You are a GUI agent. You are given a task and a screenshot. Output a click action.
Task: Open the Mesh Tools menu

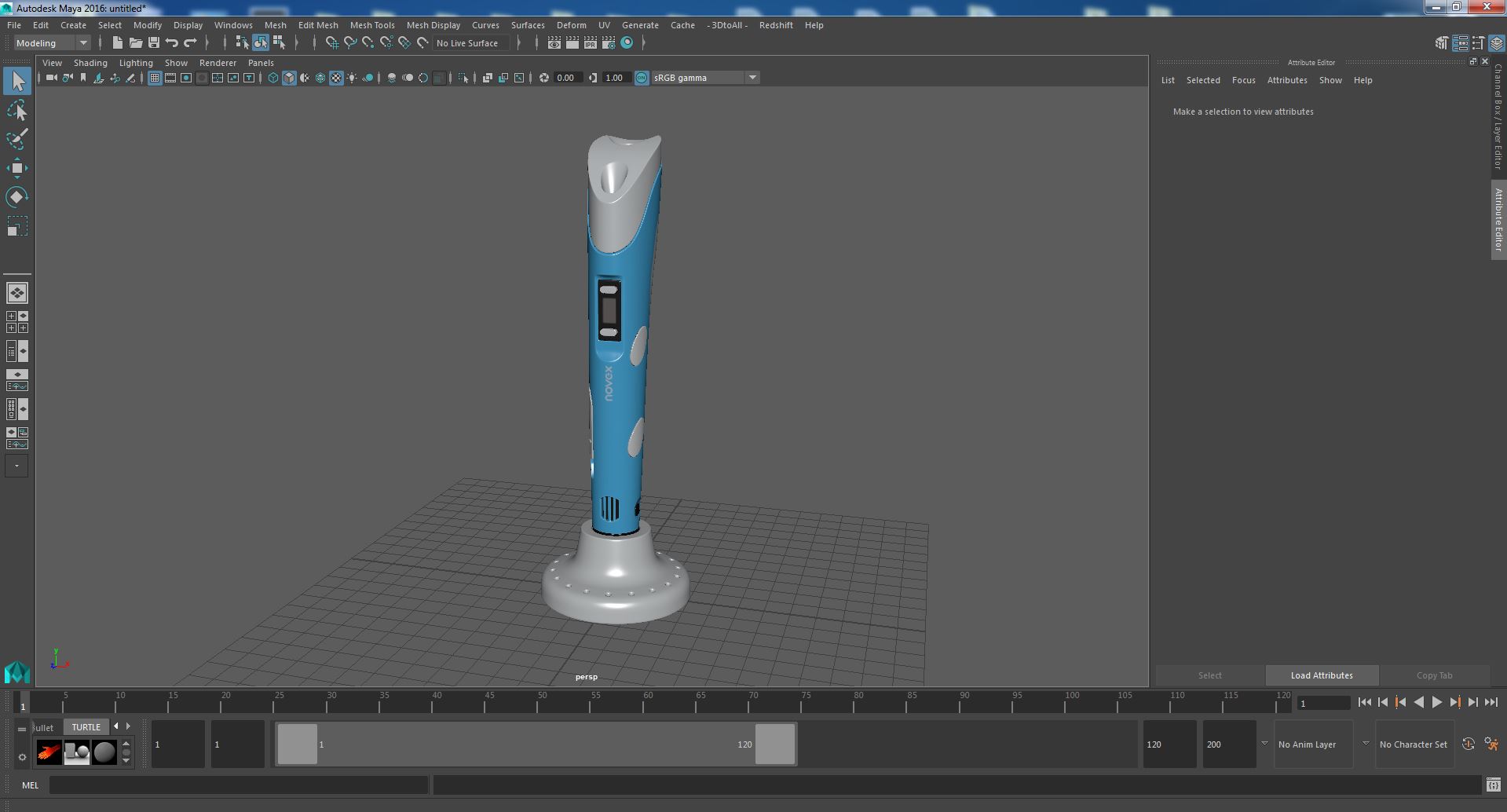[x=372, y=25]
